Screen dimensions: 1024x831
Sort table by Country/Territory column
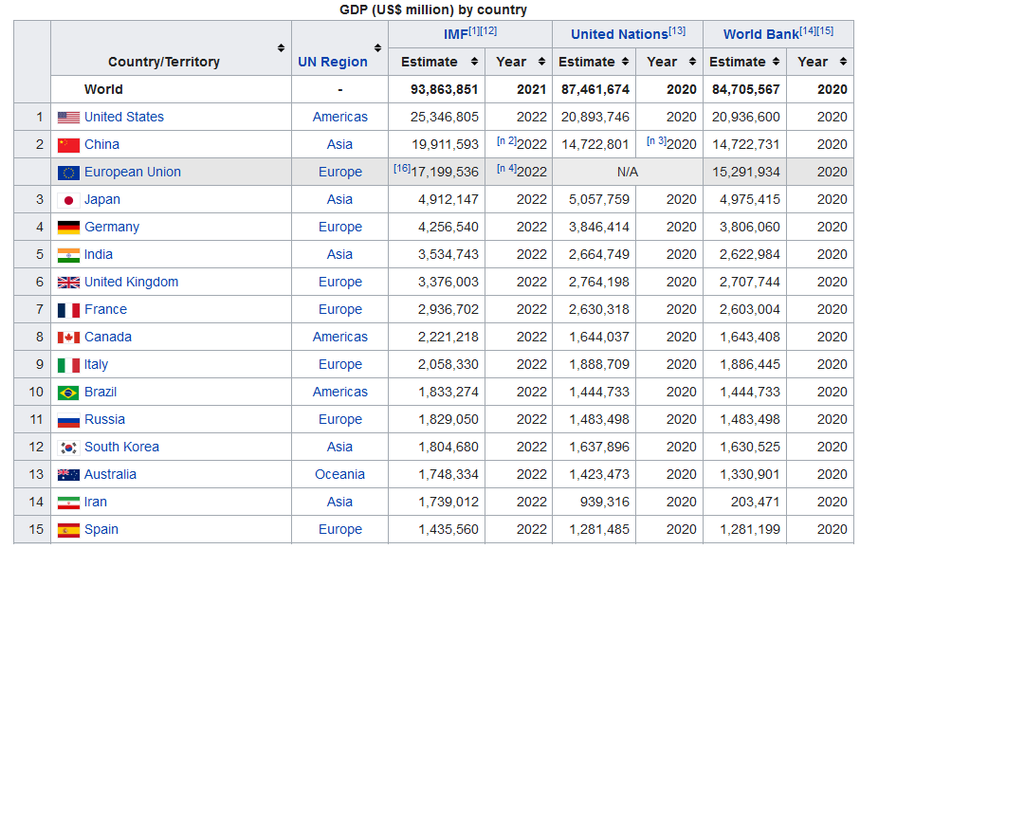tap(281, 48)
